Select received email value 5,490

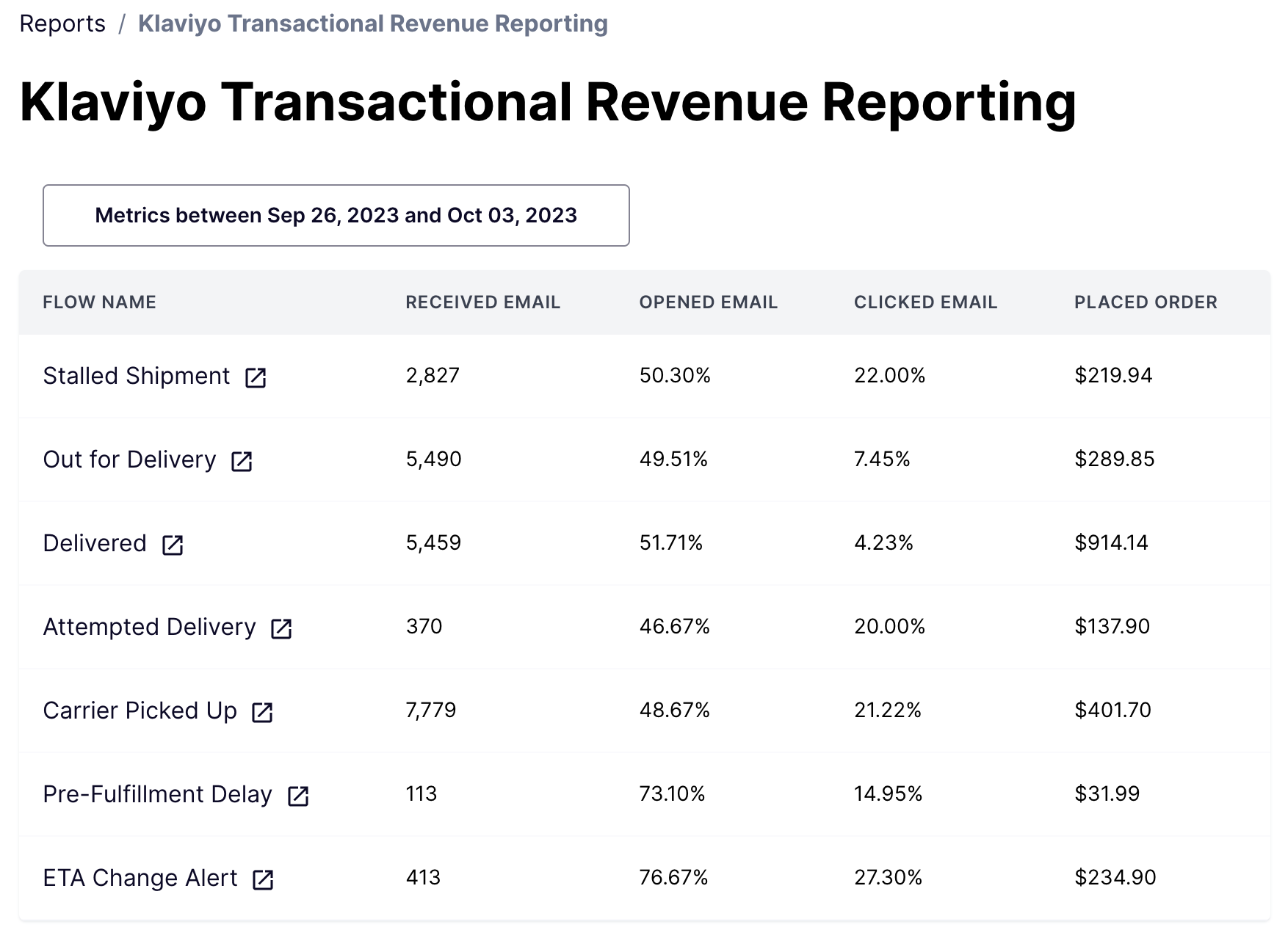point(434,459)
